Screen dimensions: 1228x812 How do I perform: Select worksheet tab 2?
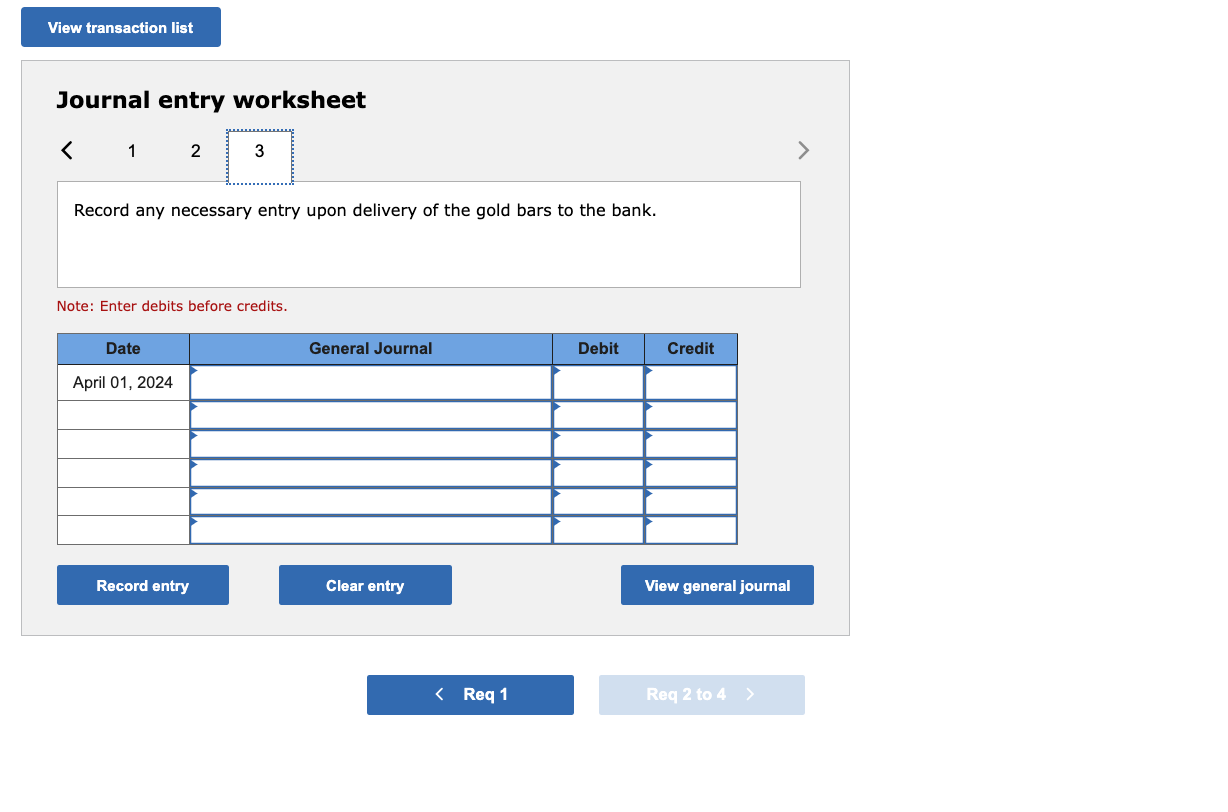195,150
